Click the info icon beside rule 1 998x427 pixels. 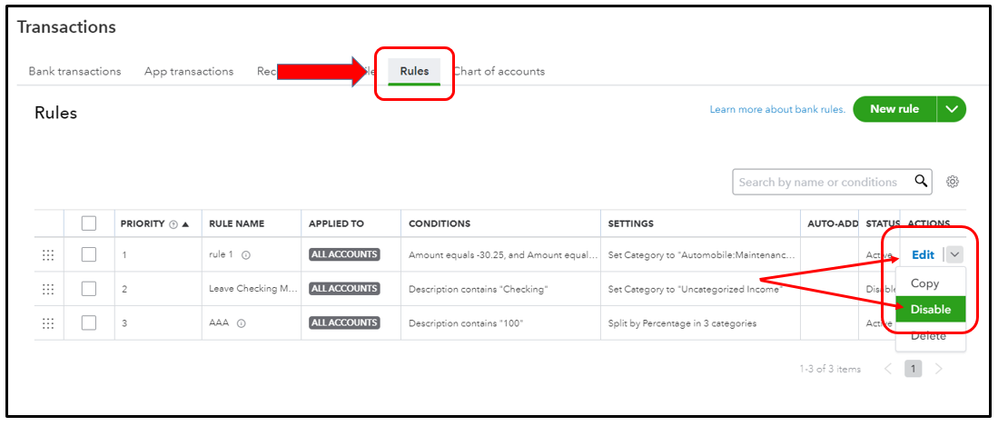[x=246, y=255]
